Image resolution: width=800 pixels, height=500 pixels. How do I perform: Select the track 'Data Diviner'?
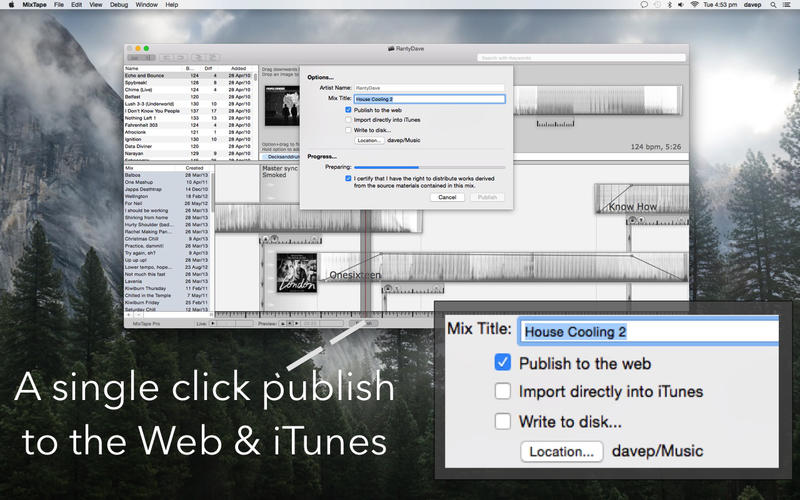[188, 146]
